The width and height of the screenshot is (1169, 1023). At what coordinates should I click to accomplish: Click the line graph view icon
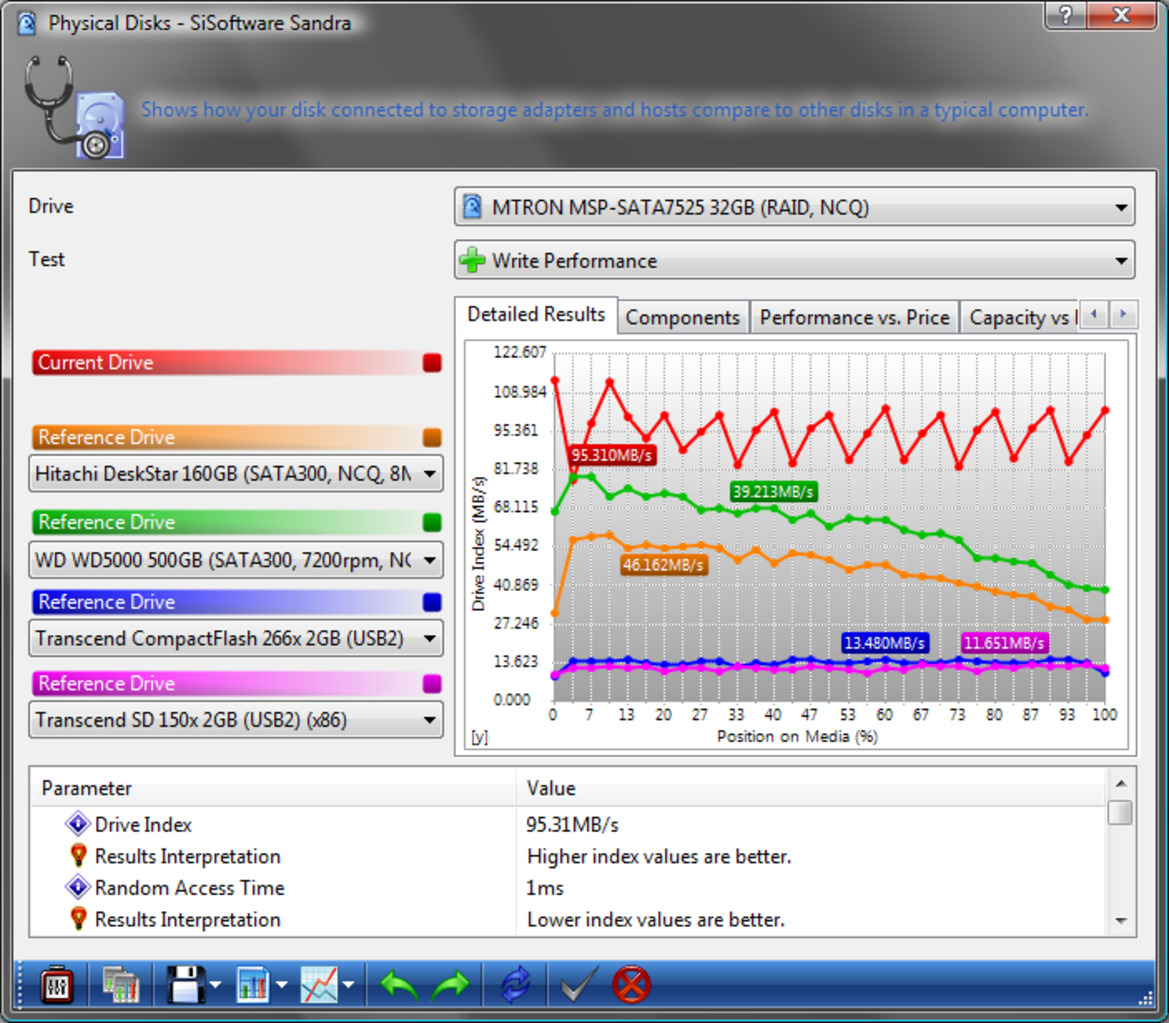tap(319, 986)
